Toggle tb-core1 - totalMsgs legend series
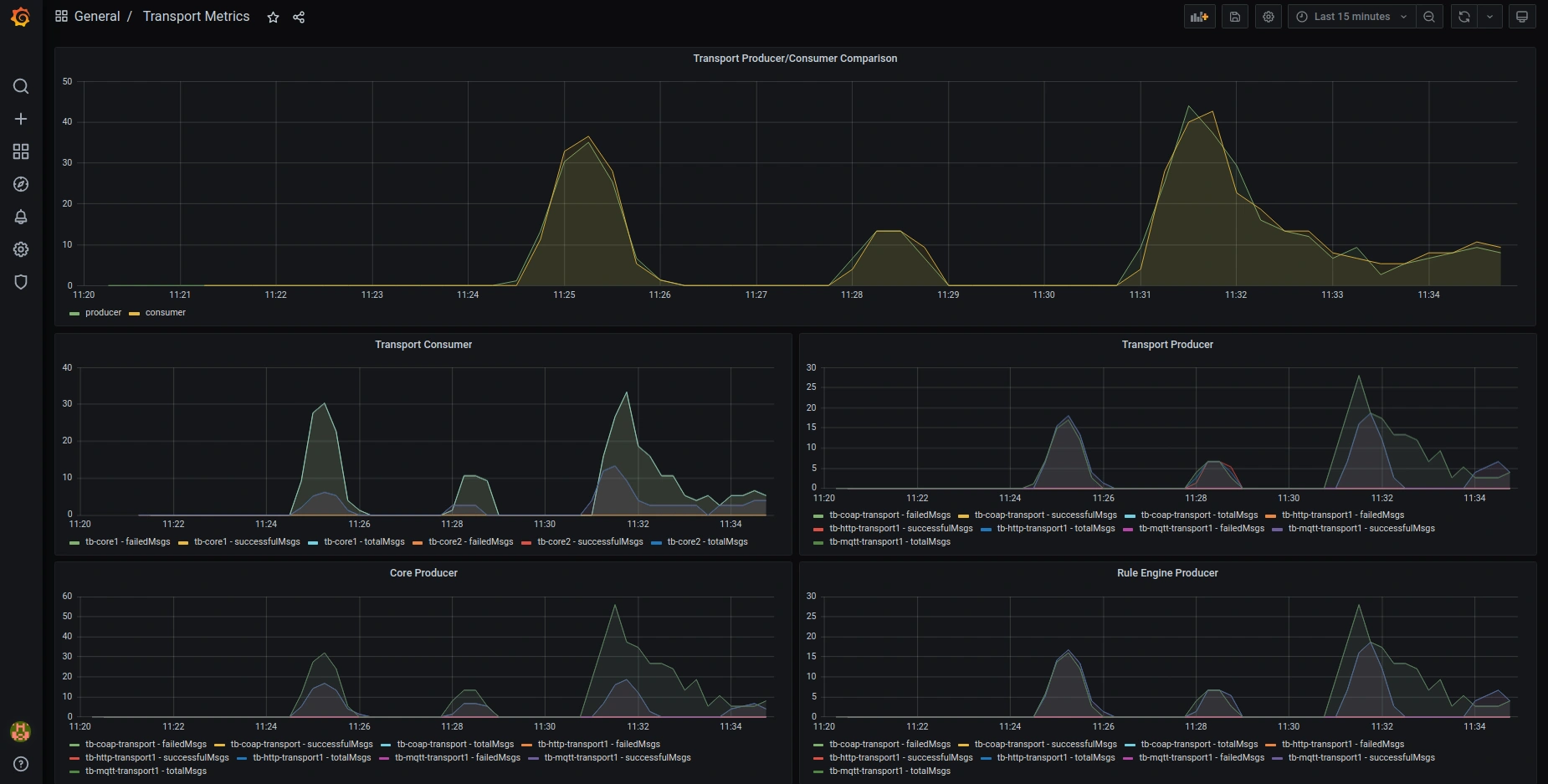This screenshot has height=784, width=1548. point(364,542)
